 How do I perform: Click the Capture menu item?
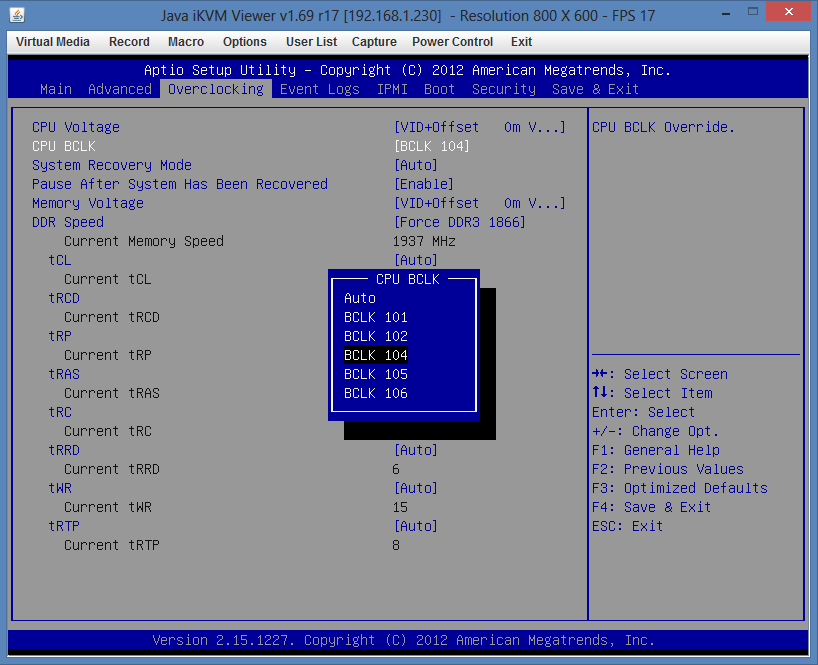374,42
